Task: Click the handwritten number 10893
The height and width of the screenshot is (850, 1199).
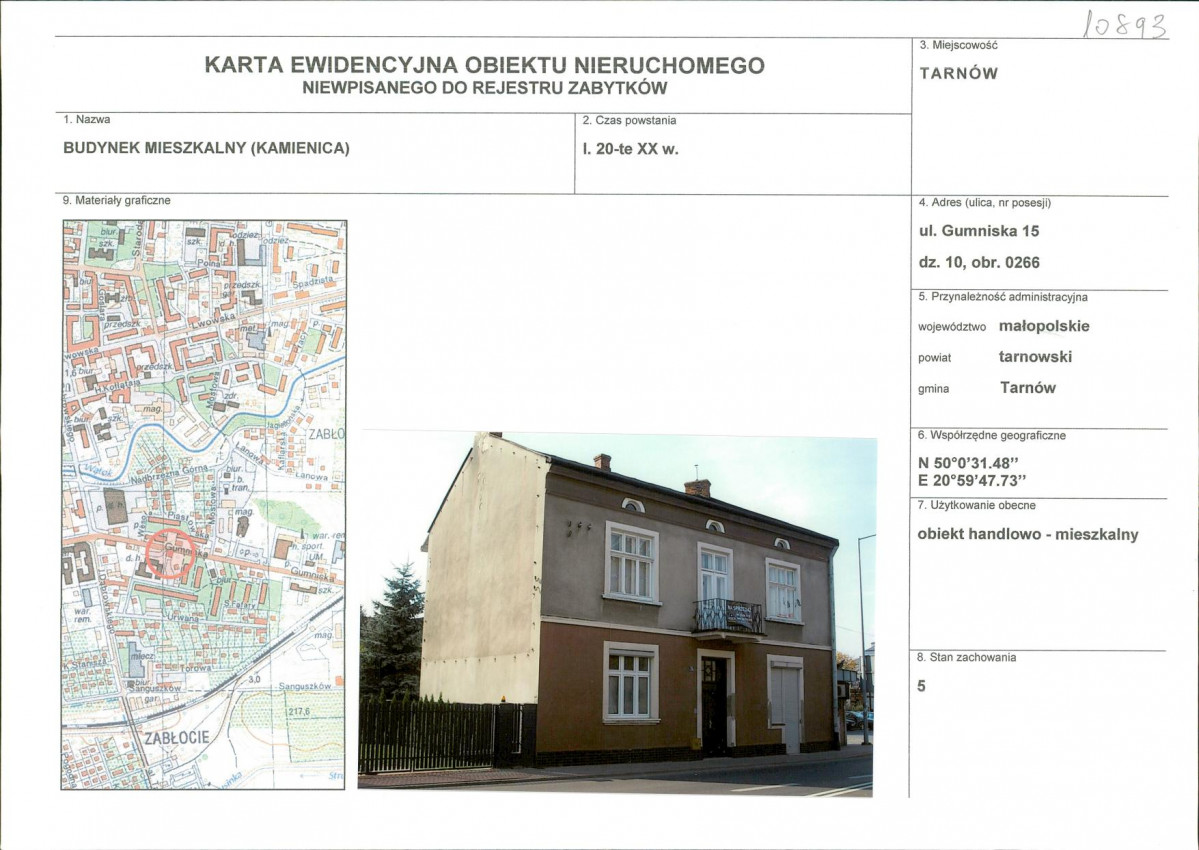Action: (x=1126, y=25)
